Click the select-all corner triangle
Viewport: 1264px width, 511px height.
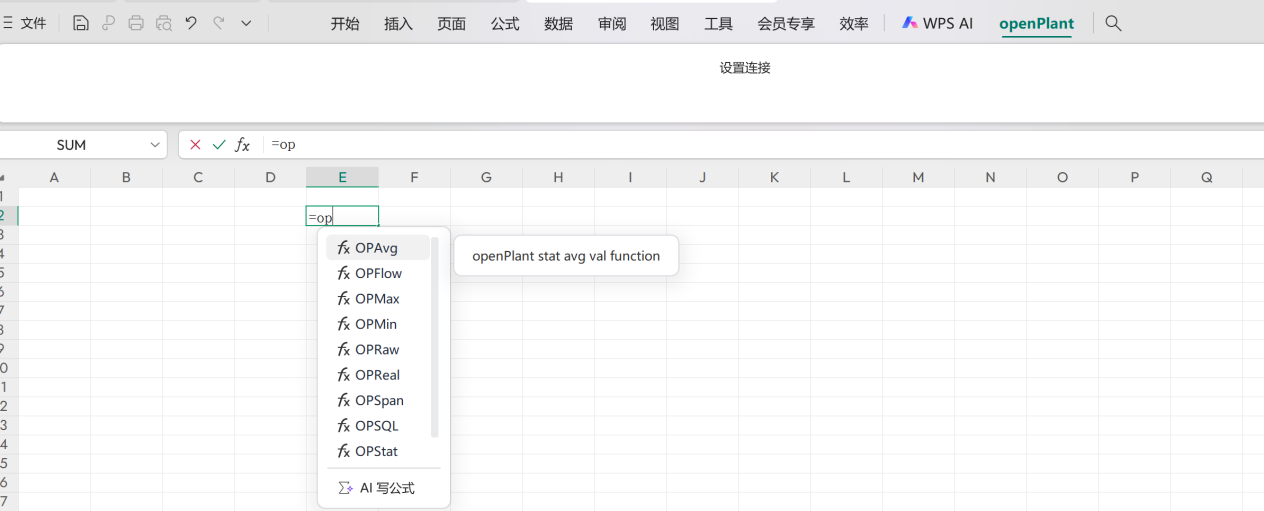click(3, 178)
